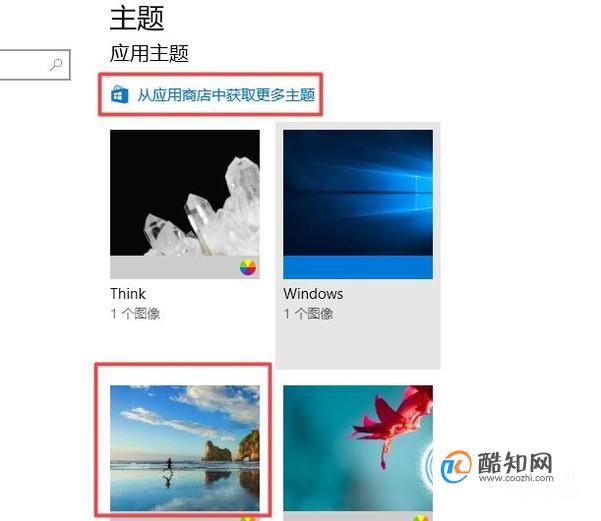
Task: Click the Windows theme name label
Action: pyautogui.click(x=313, y=294)
